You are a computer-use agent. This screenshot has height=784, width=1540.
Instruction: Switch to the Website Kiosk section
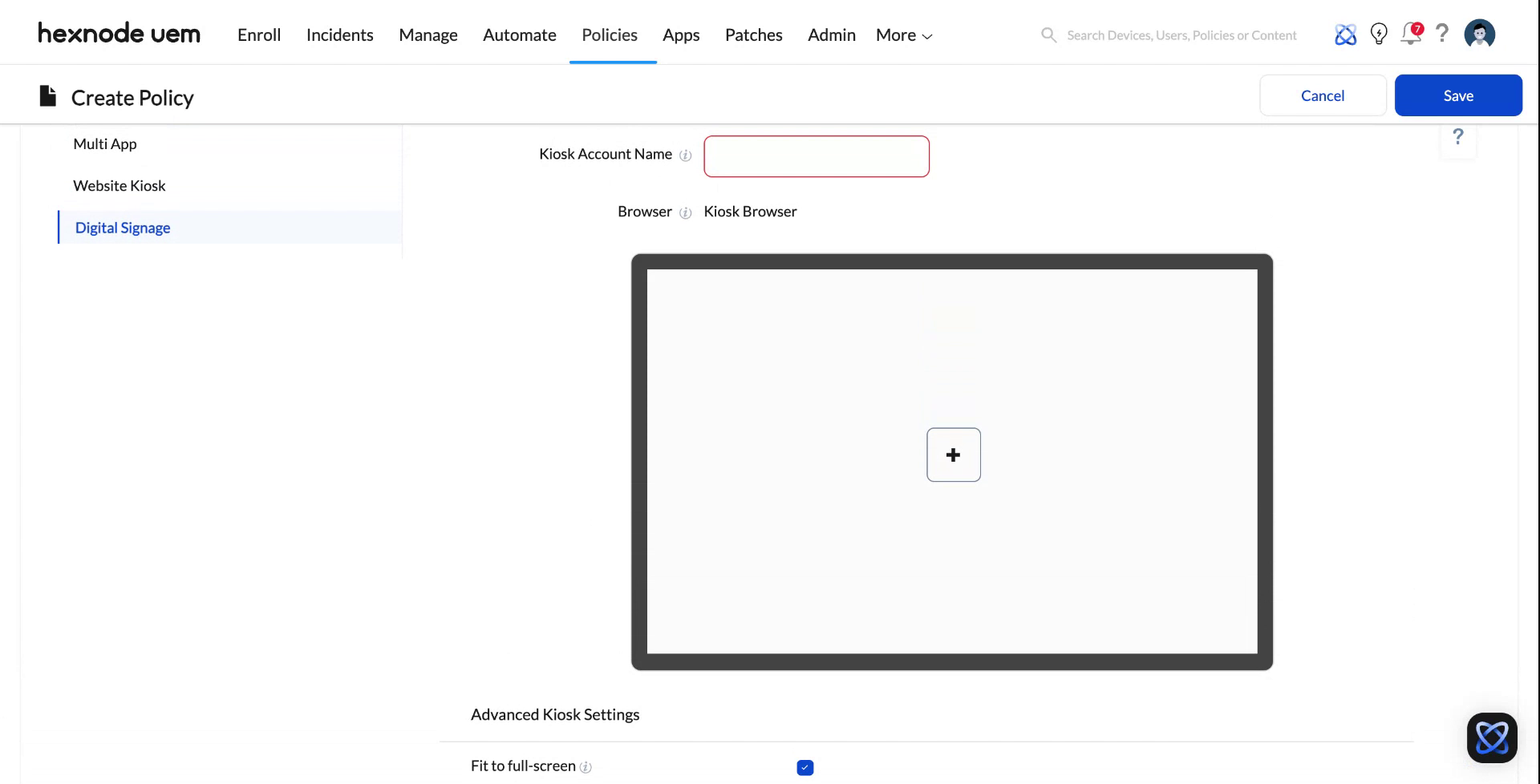click(119, 185)
